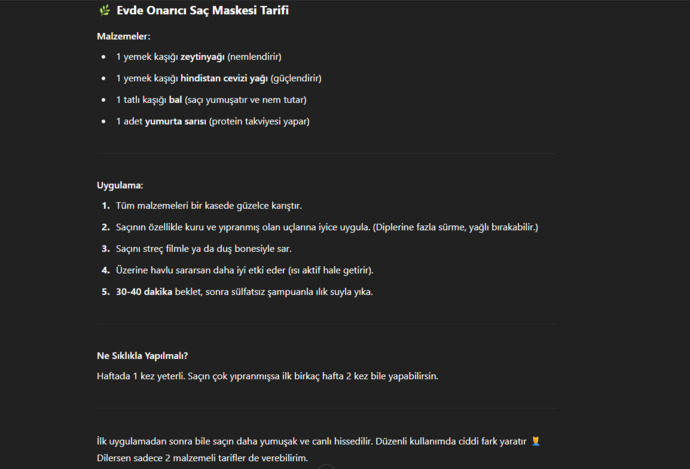
Task: Click step 1 'Tüm malzemeleri bir kasede' line
Action: coord(209,205)
